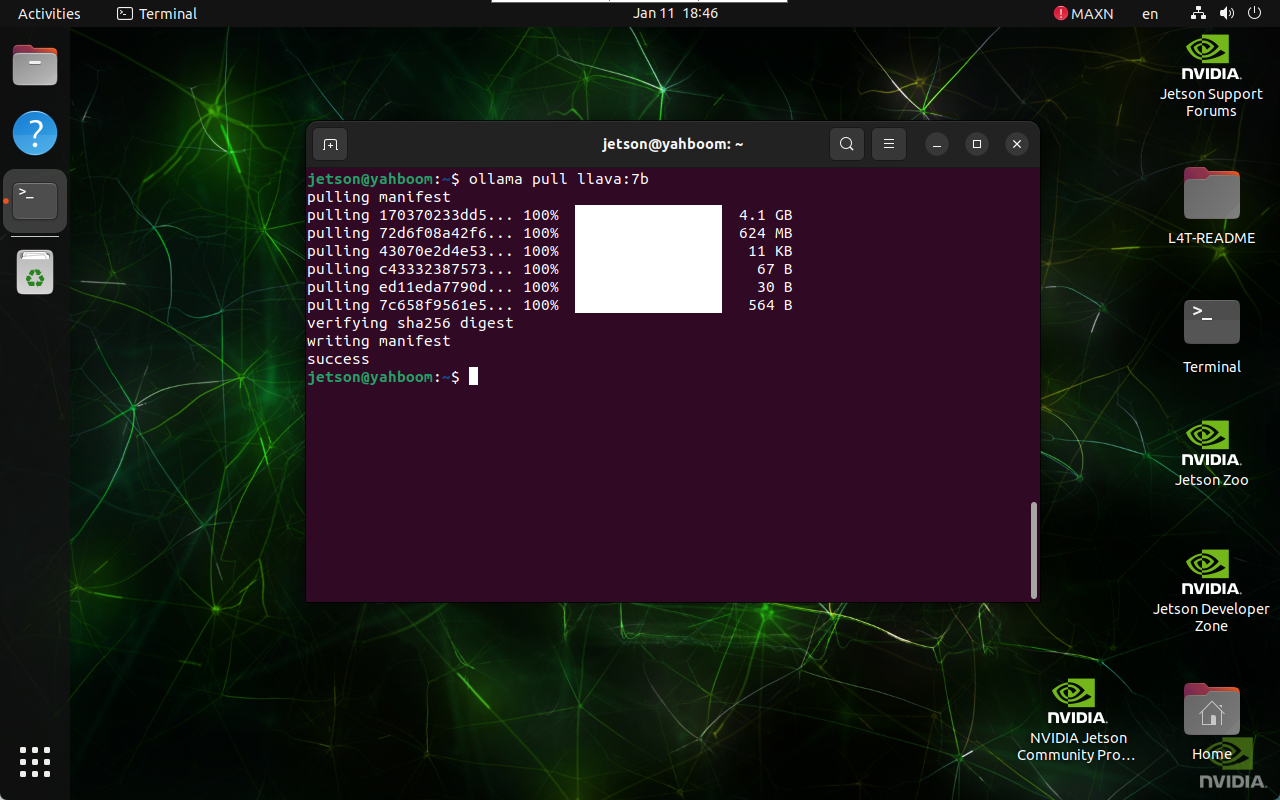The width and height of the screenshot is (1280, 800).
Task: Click the 'pulling ed11eda7790d...' line
Action: click(x=549, y=287)
